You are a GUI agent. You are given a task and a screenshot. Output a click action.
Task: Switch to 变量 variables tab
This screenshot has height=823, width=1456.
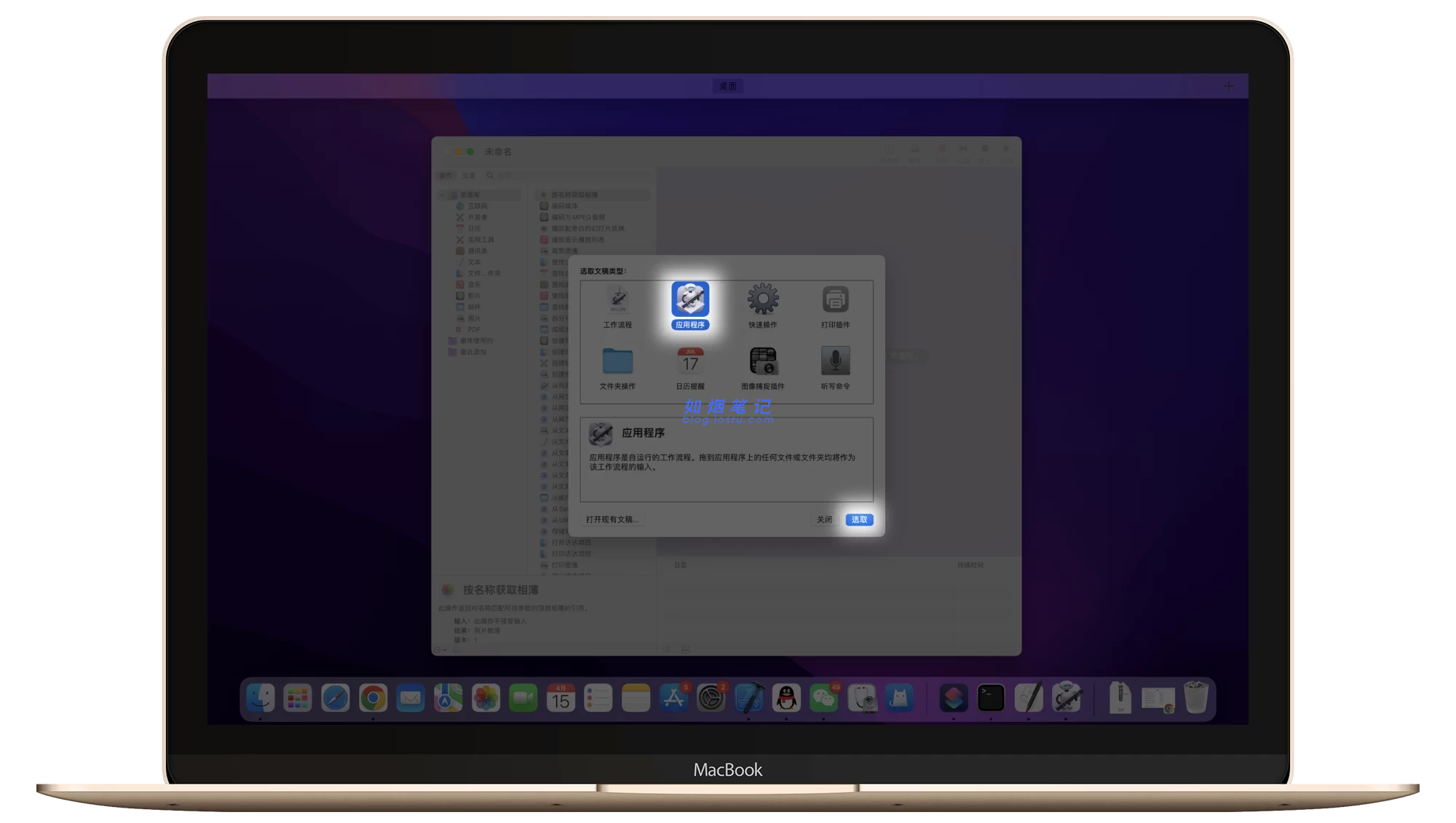tap(469, 176)
